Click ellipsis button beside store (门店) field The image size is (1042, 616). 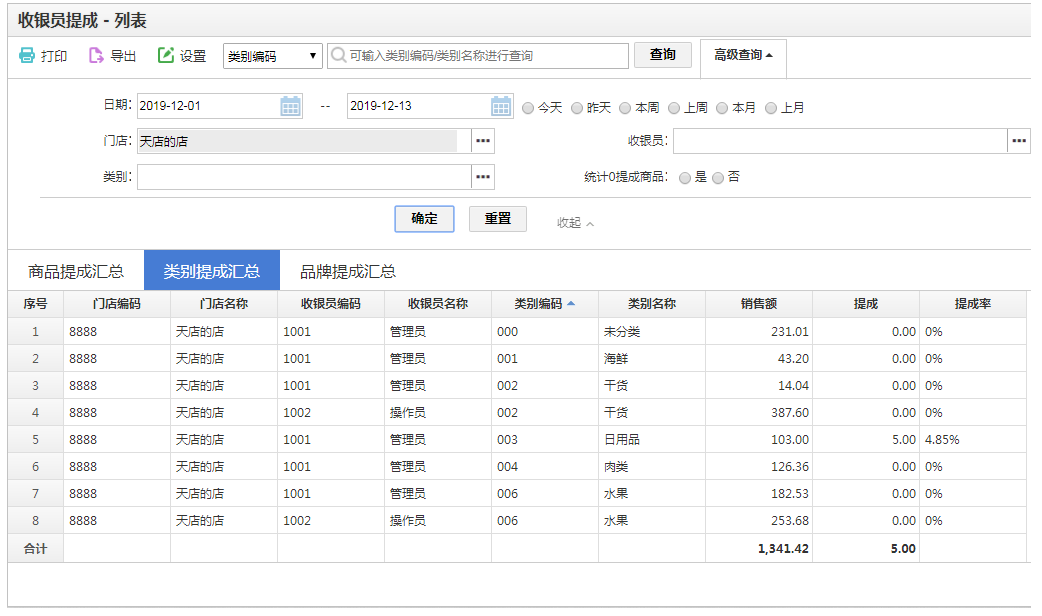click(x=483, y=142)
